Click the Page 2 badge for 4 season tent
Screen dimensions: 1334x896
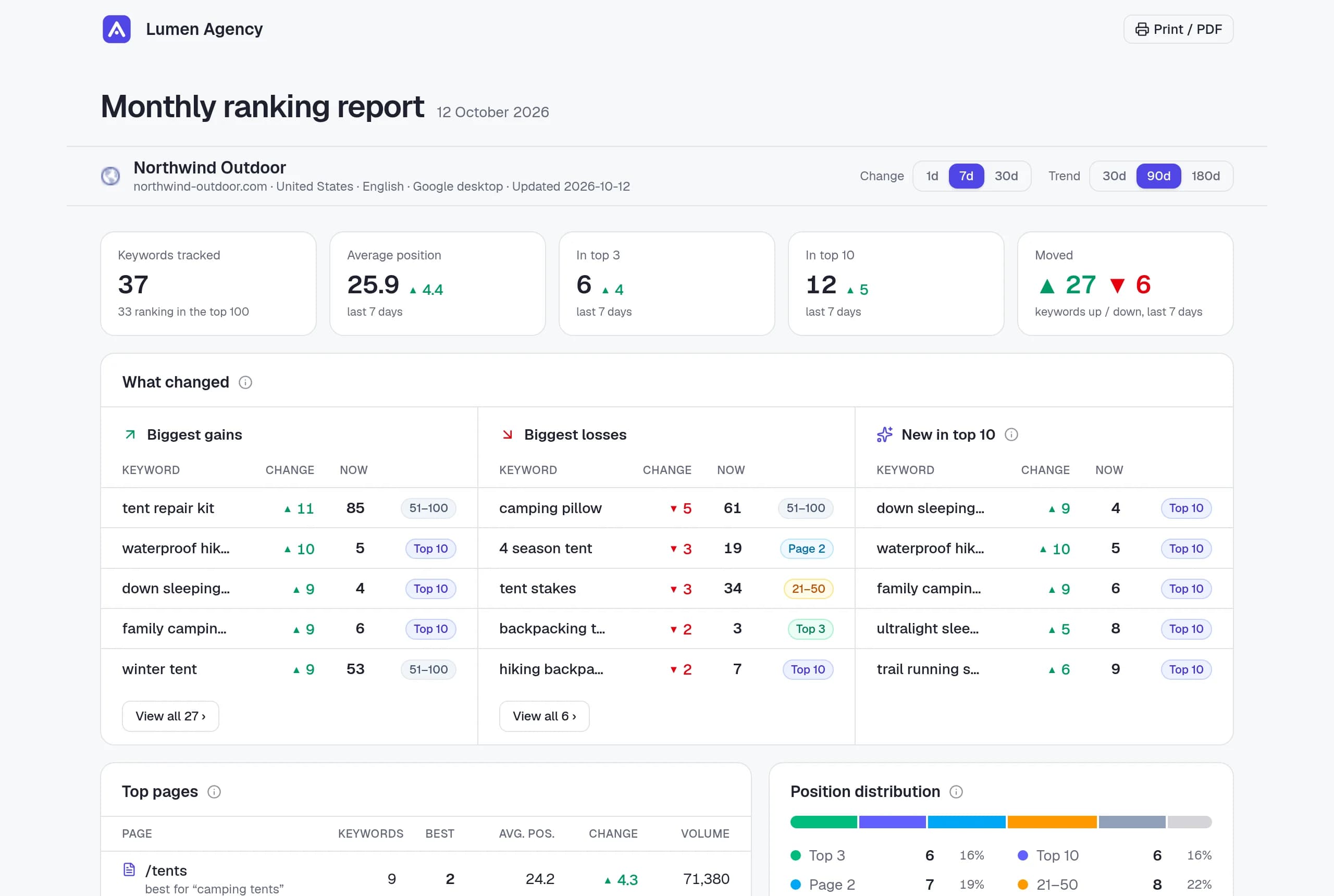[807, 549]
